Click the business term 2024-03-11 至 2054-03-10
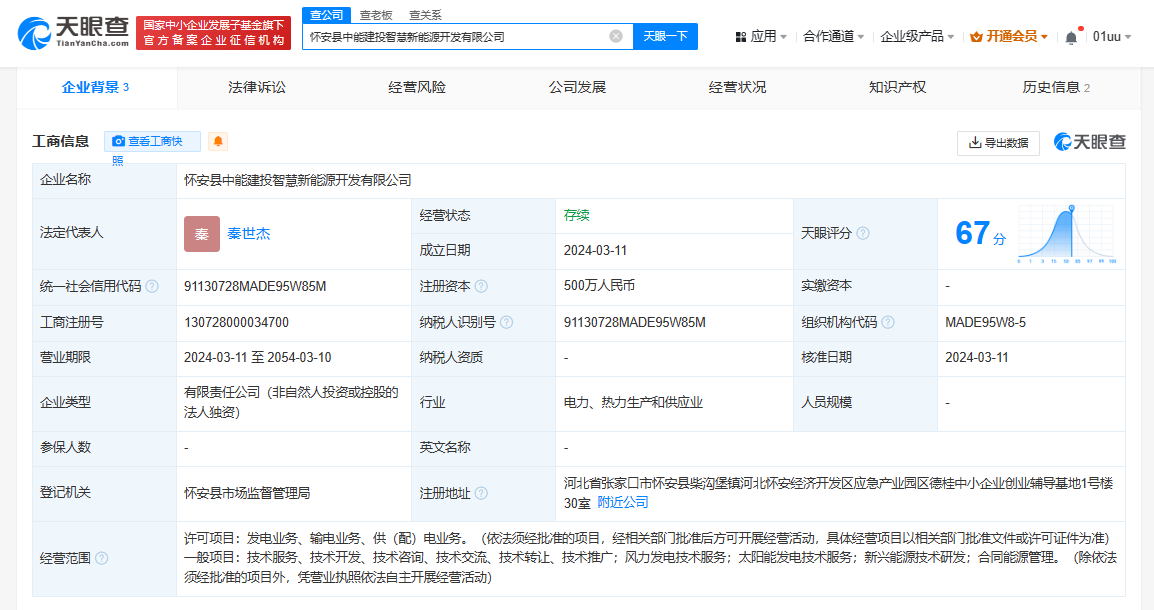This screenshot has width=1154, height=610. click(x=258, y=358)
